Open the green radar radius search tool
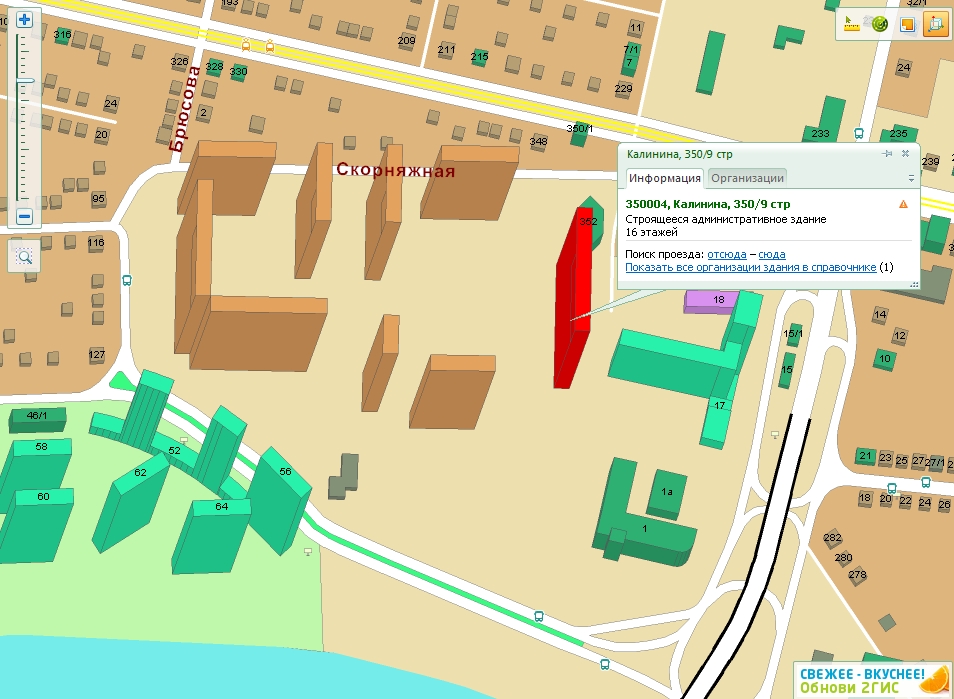The width and height of the screenshot is (954, 699). pos(880,25)
